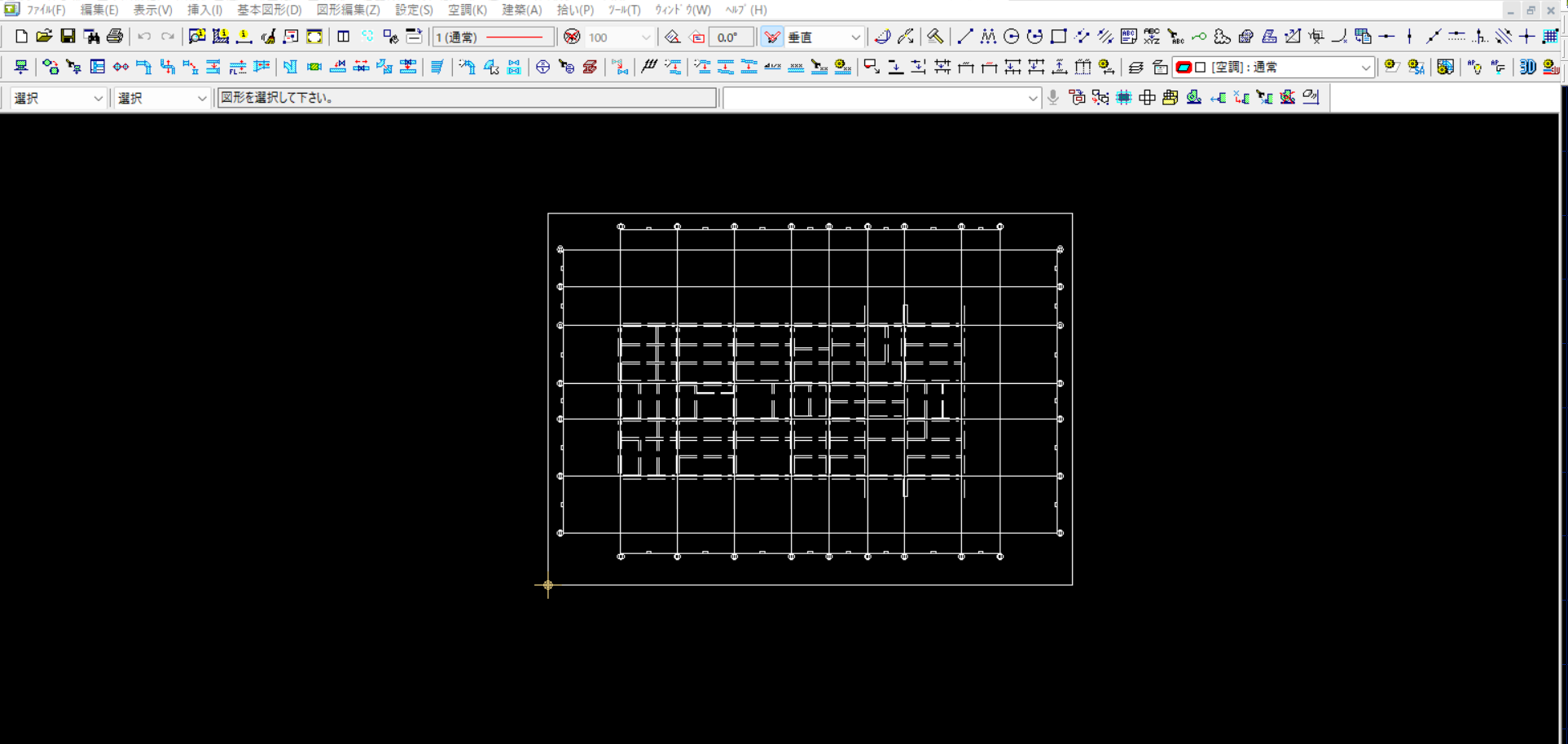Click the split window view icon
This screenshot has height=744, width=1568.
344,37
